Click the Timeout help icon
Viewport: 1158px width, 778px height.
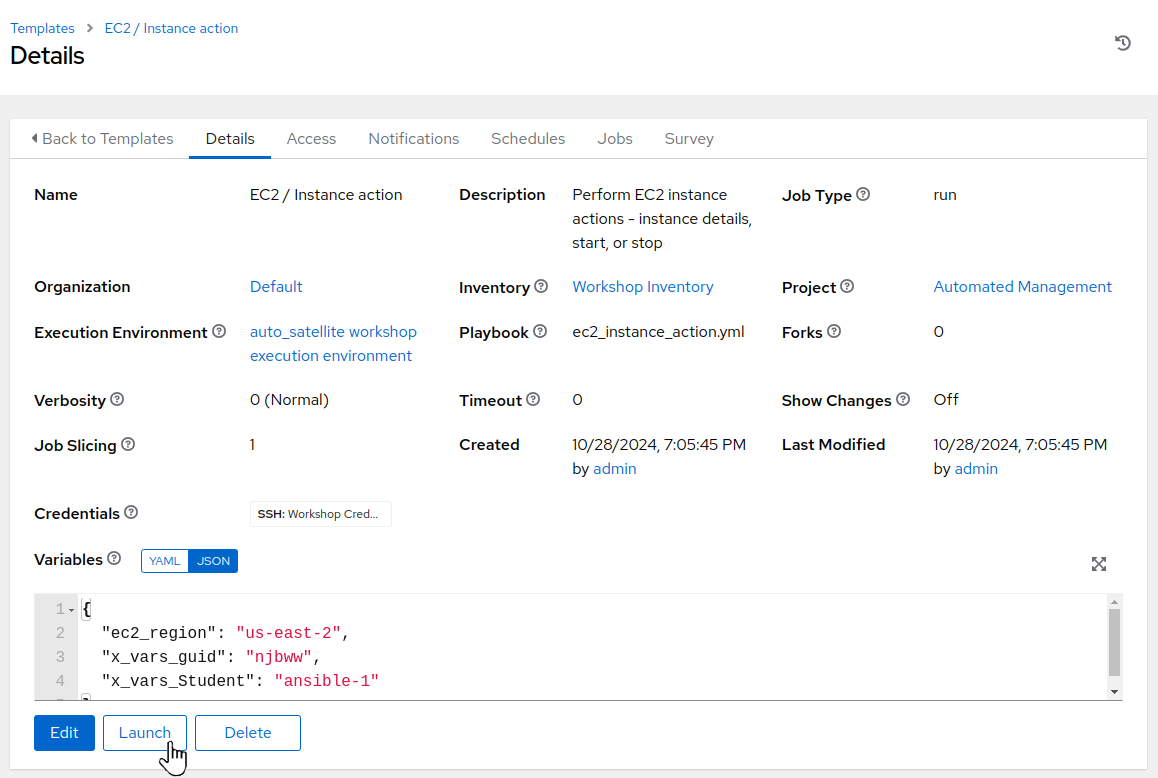coord(532,399)
